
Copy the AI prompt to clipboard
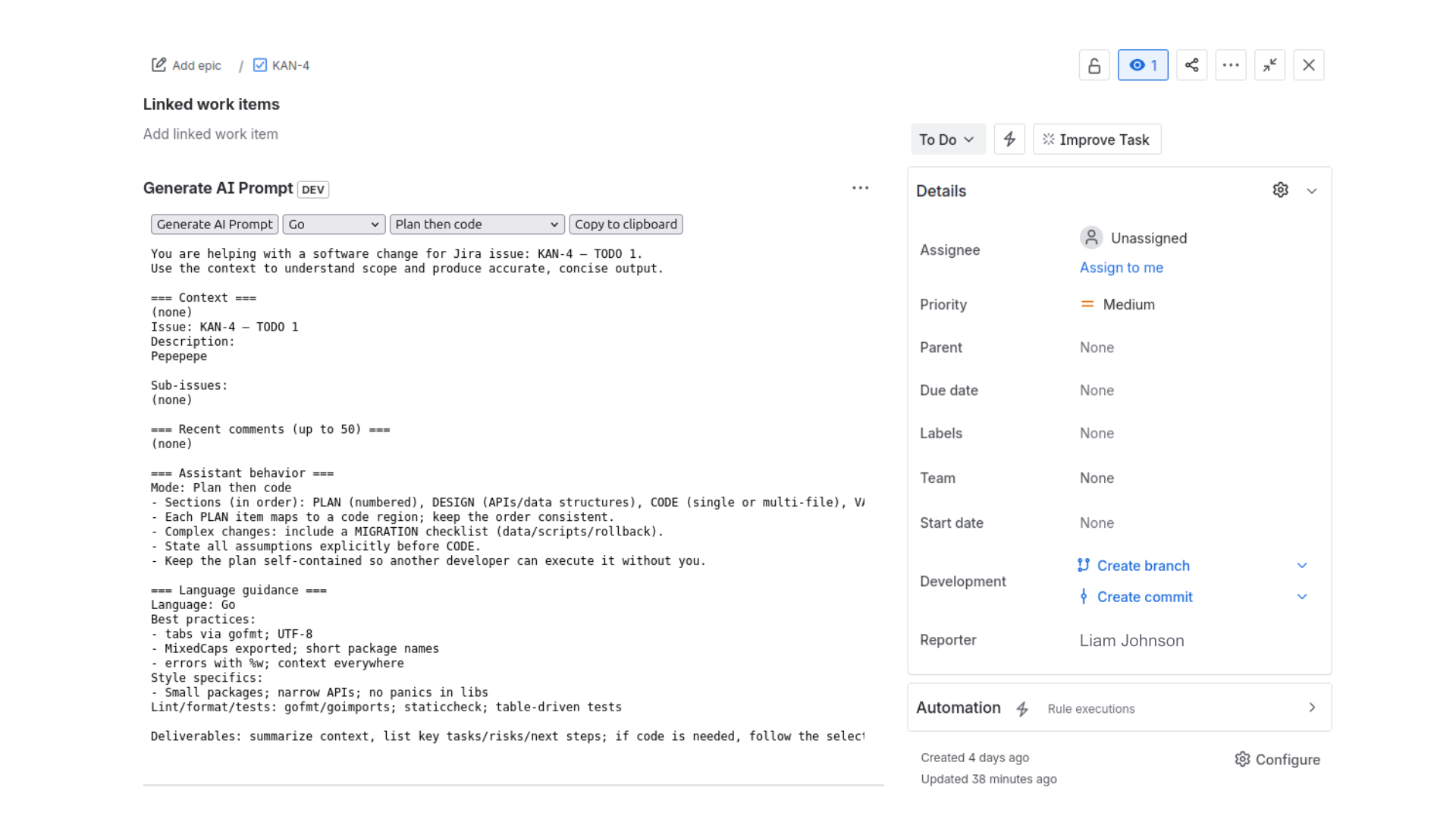[626, 224]
